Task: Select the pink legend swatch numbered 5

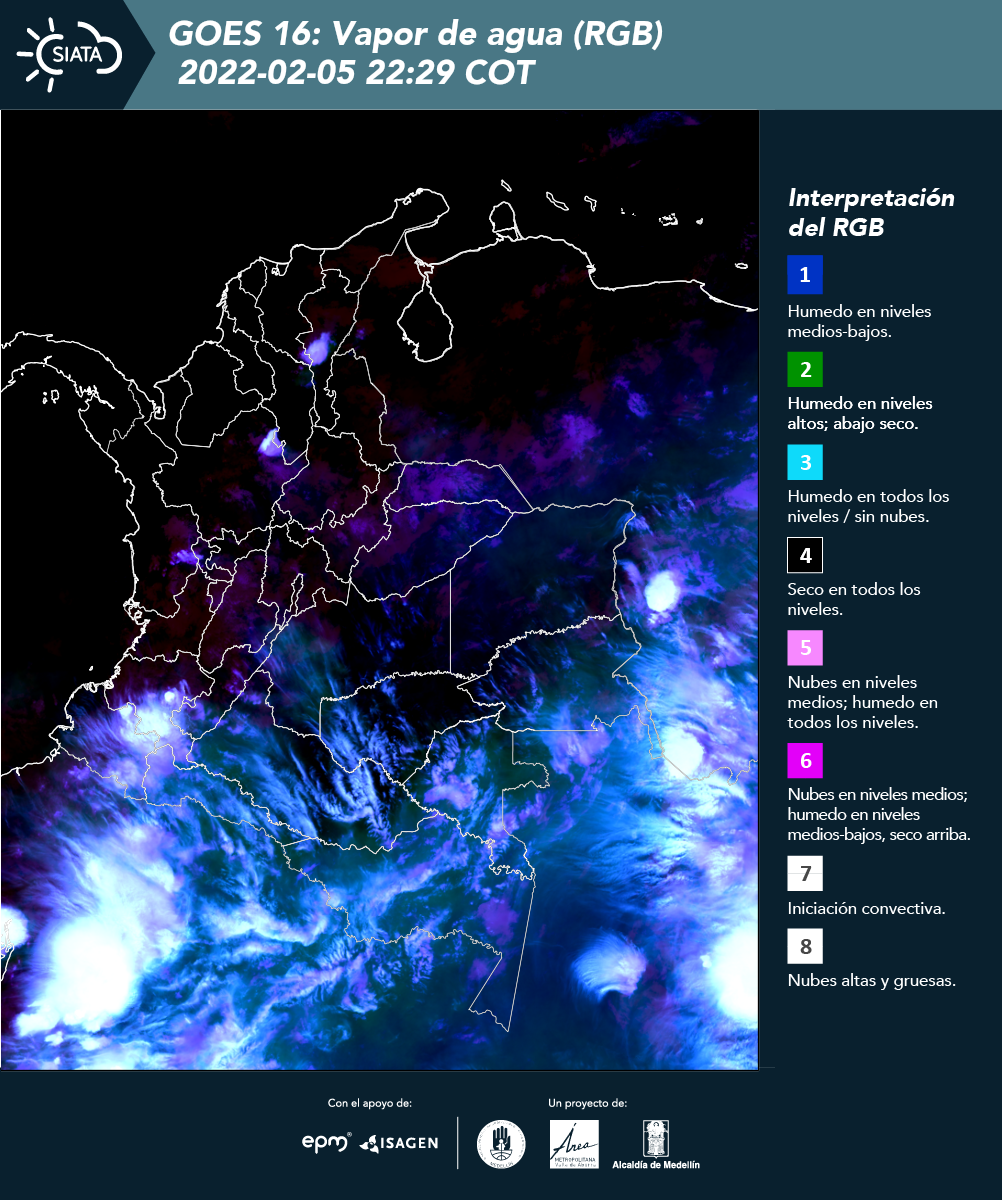Action: click(x=804, y=647)
